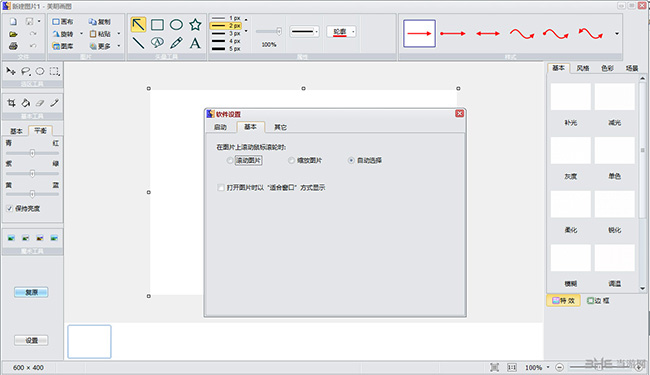This screenshot has width=650, height=375.
Task: Toggle the 保持亮度 checkbox
Action: tap(10, 208)
